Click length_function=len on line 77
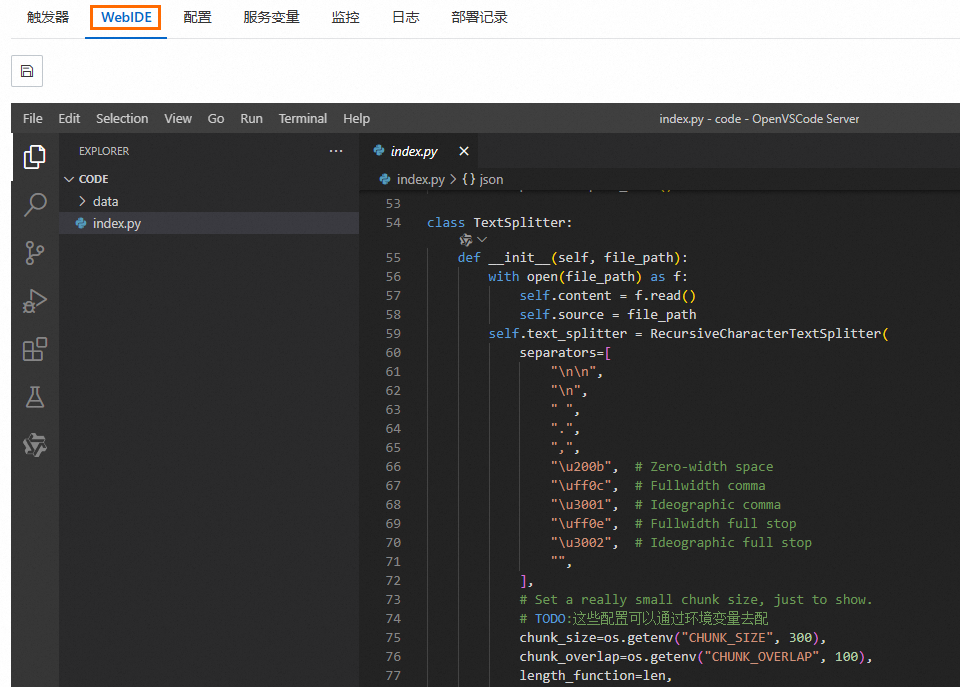The image size is (960, 687). (x=592, y=675)
